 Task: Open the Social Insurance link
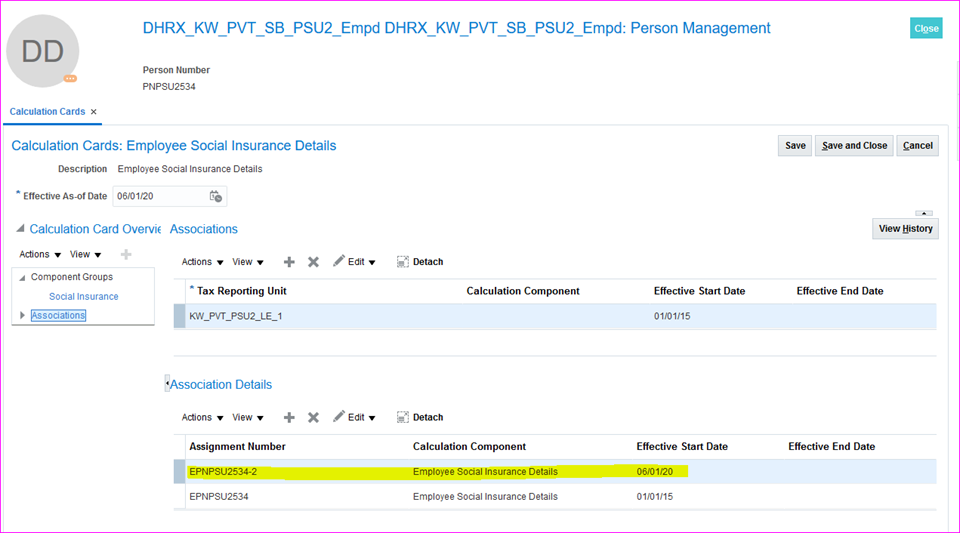click(x=83, y=297)
